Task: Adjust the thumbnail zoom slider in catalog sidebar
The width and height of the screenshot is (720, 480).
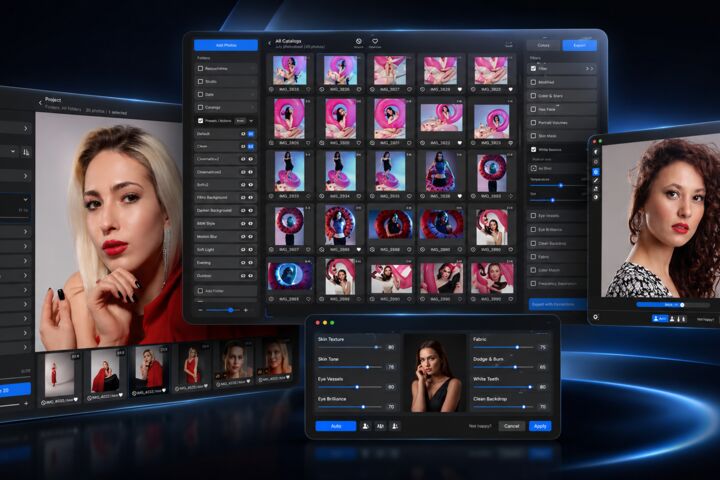Action: (x=223, y=311)
